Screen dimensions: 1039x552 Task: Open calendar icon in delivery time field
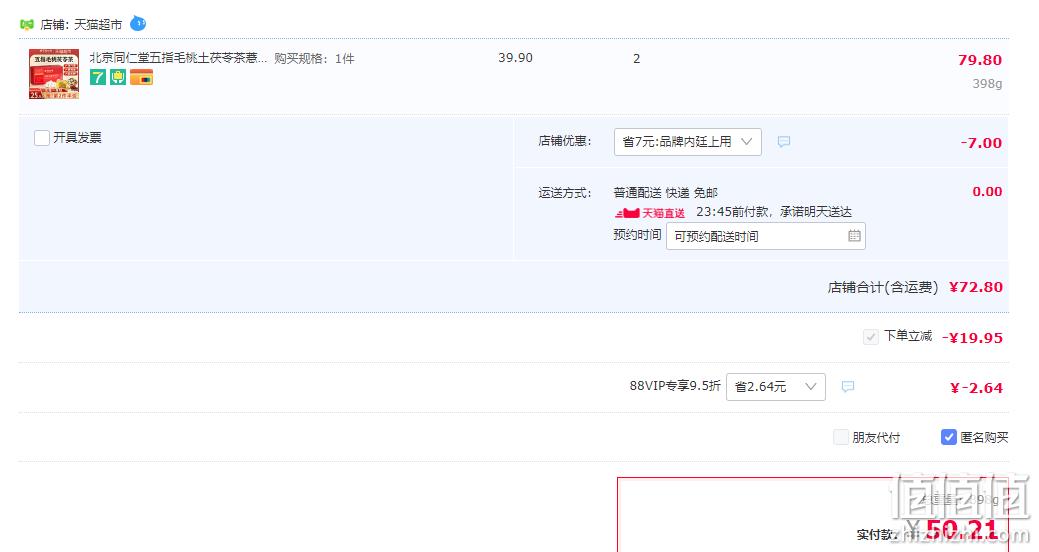[854, 236]
